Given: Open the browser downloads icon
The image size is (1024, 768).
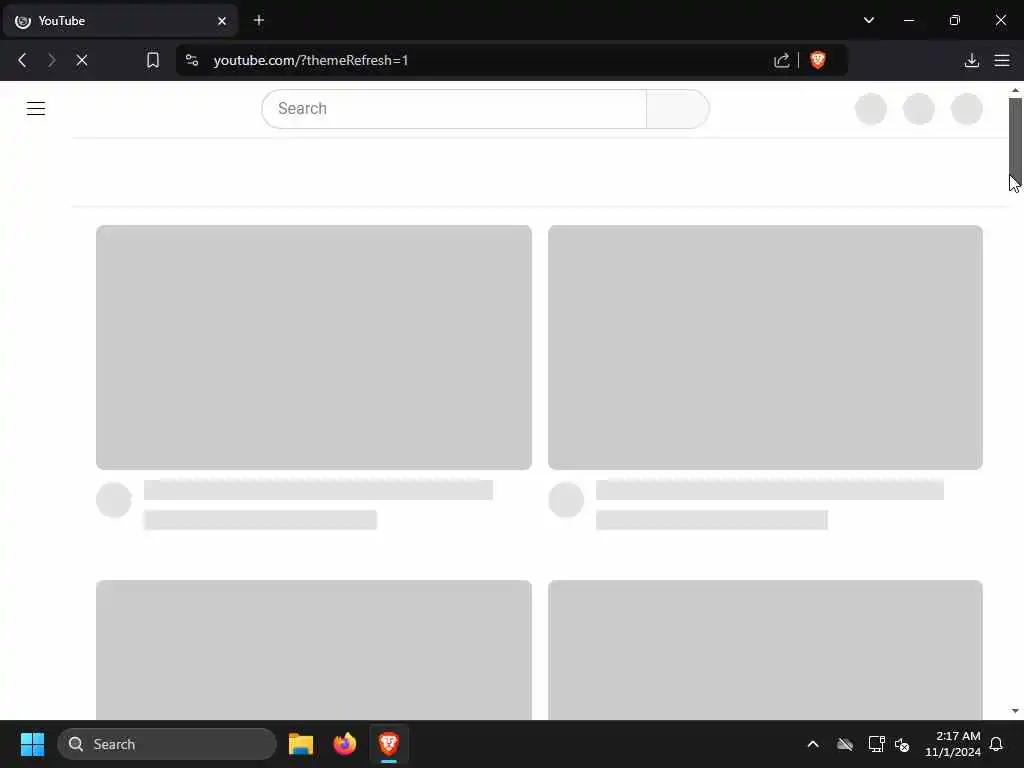Looking at the screenshot, I should tap(972, 60).
